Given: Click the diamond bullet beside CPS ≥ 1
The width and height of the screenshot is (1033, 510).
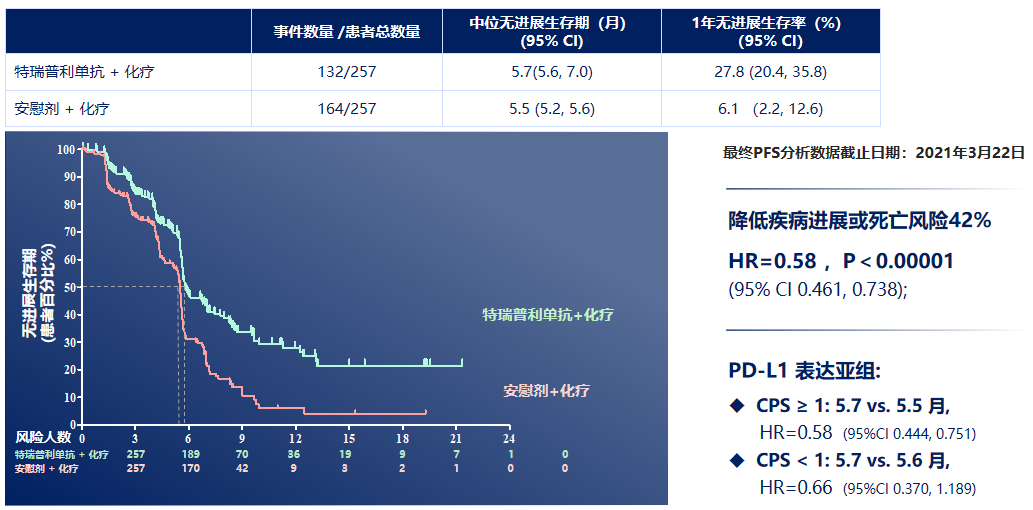Looking at the screenshot, I should pos(737,406).
